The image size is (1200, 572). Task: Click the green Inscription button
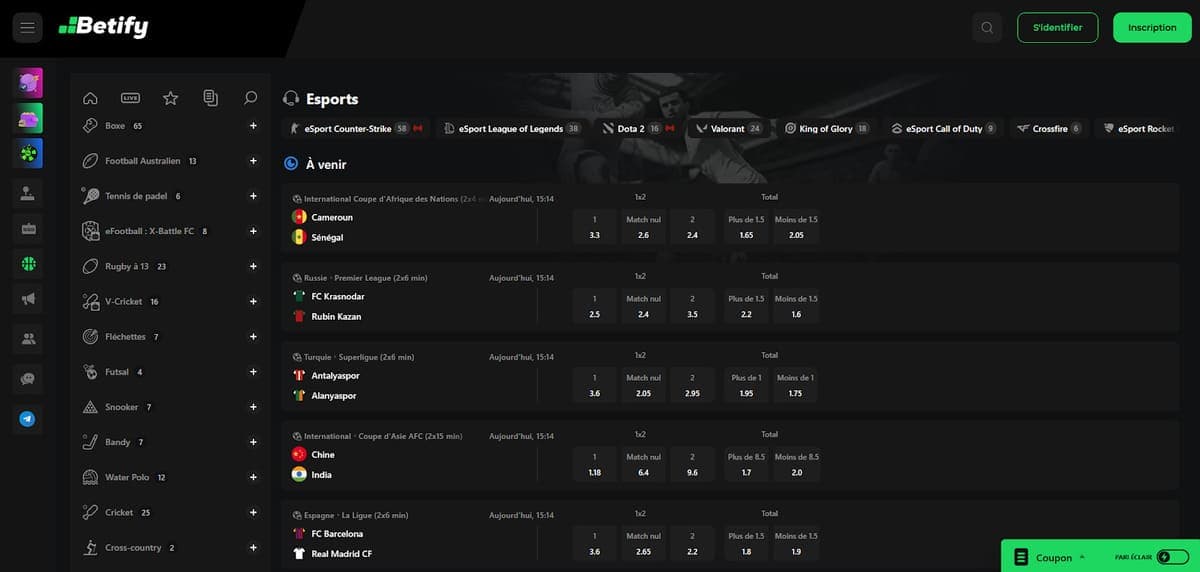point(1152,28)
